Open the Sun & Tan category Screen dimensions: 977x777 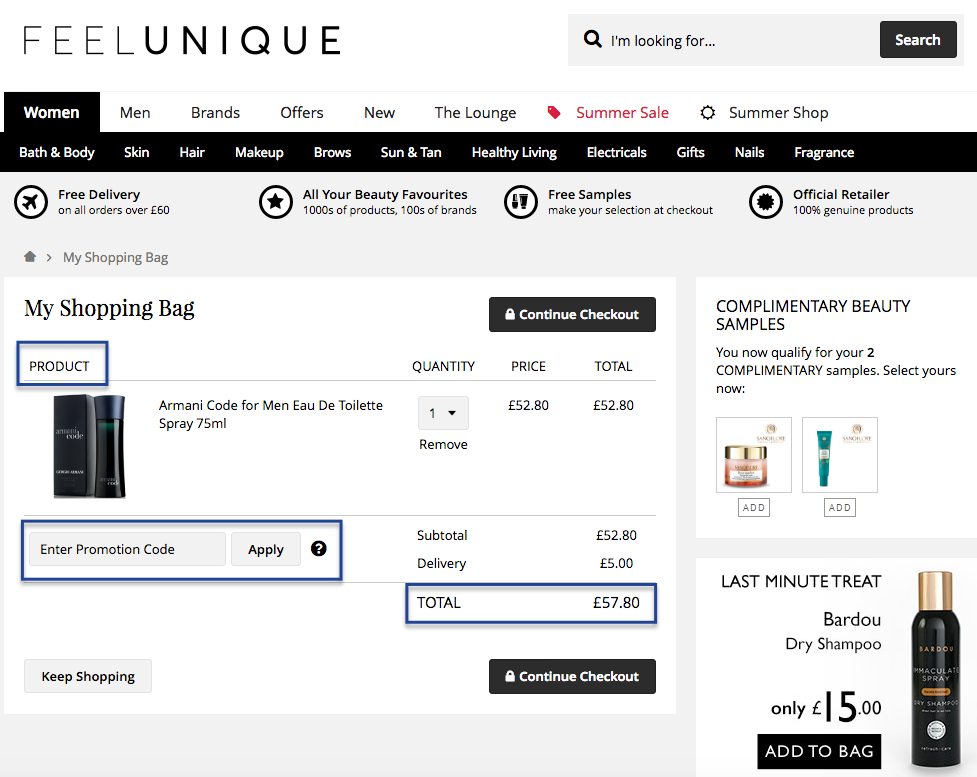[411, 153]
